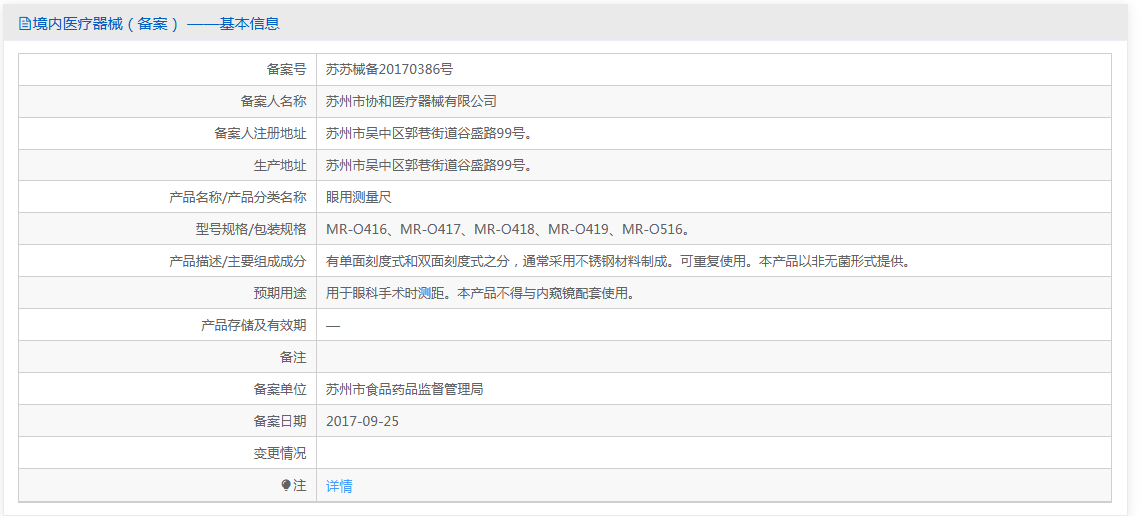
Task: Click the 预期用途 row label
Action: [x=280, y=293]
